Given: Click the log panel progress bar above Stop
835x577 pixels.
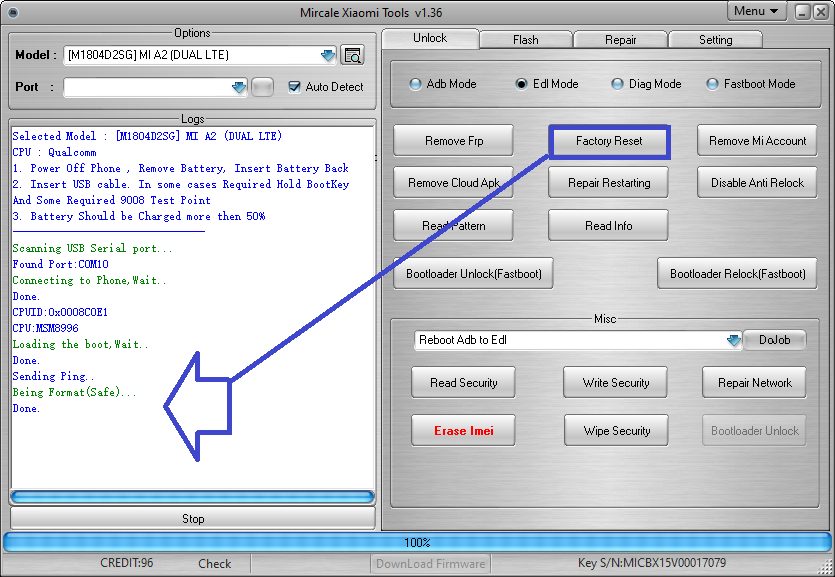Looking at the screenshot, I should coord(192,497).
